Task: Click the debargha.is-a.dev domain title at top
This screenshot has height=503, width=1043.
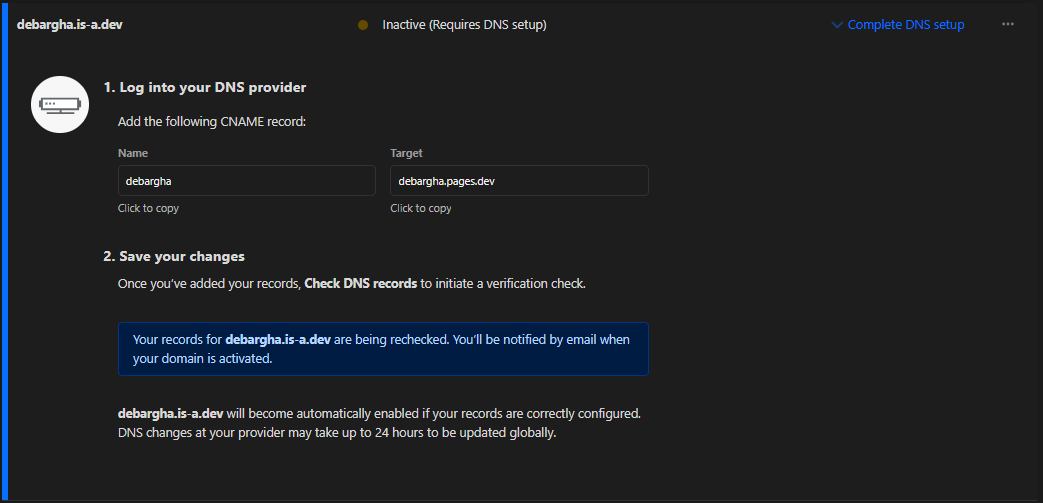Action: [x=70, y=24]
